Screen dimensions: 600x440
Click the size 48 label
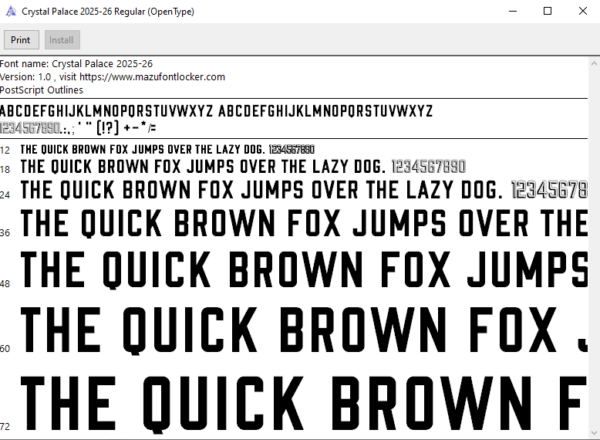5,284
